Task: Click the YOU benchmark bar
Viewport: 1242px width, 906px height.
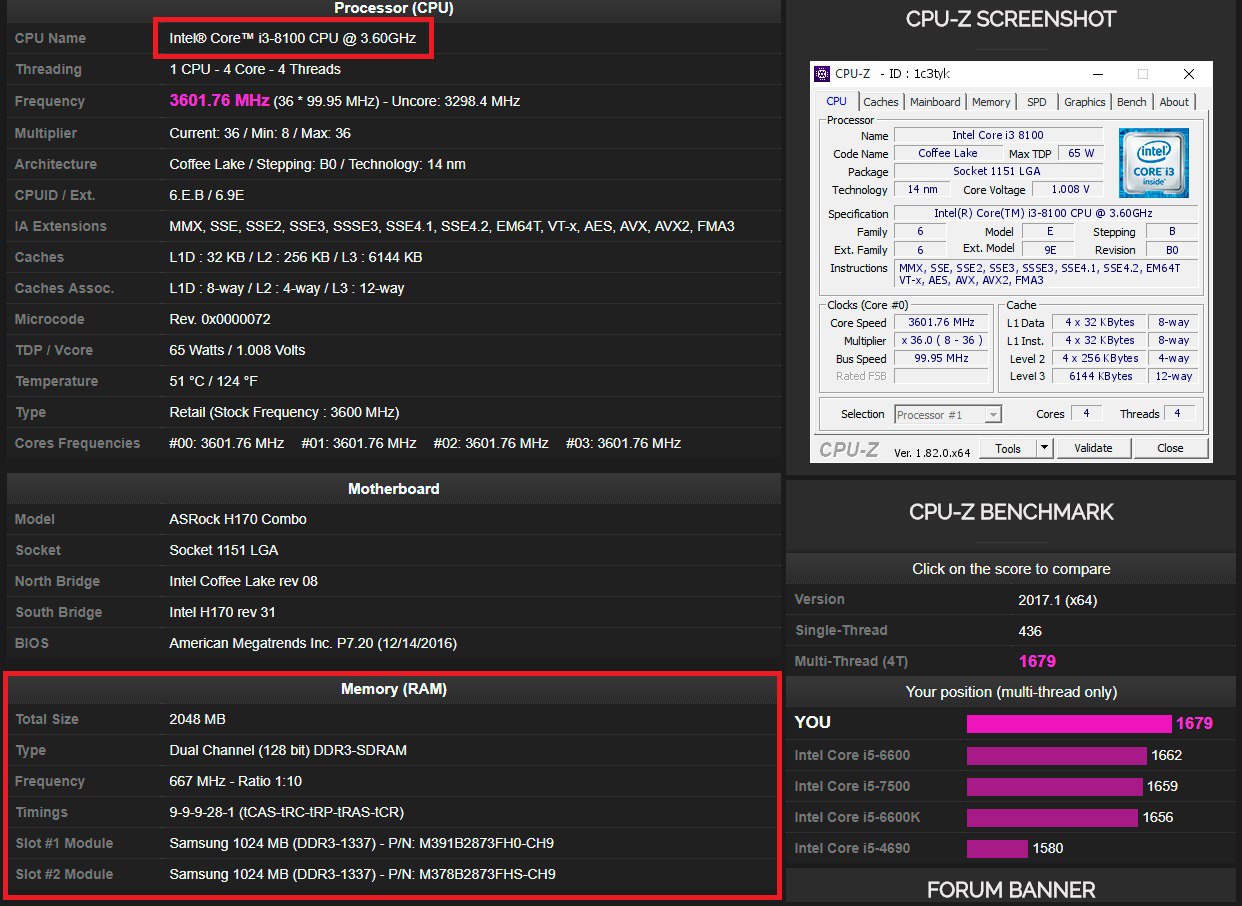Action: (x=1068, y=724)
